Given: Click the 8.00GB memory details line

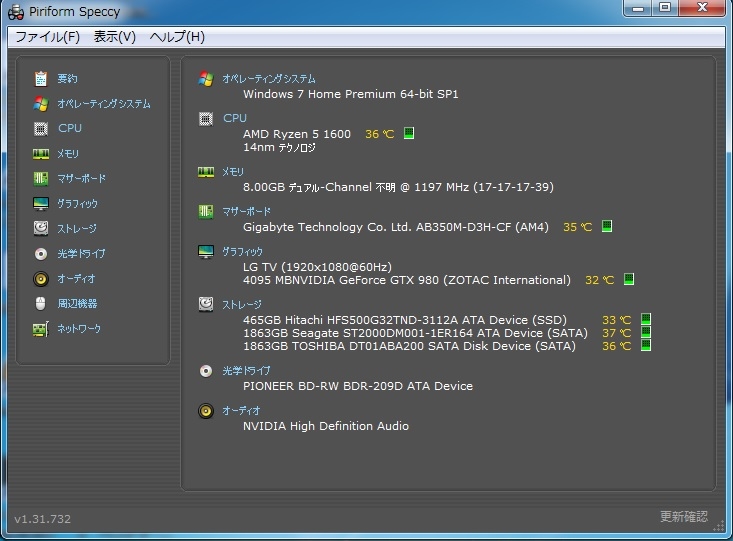Looking at the screenshot, I should tap(398, 188).
